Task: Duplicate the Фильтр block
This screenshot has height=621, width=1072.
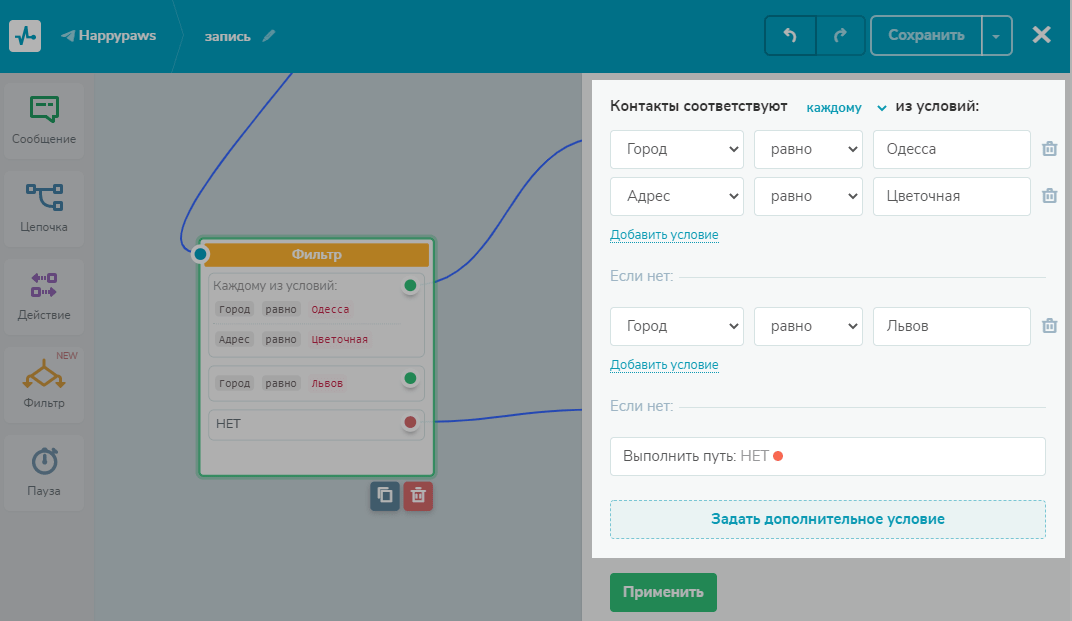Action: coord(385,496)
